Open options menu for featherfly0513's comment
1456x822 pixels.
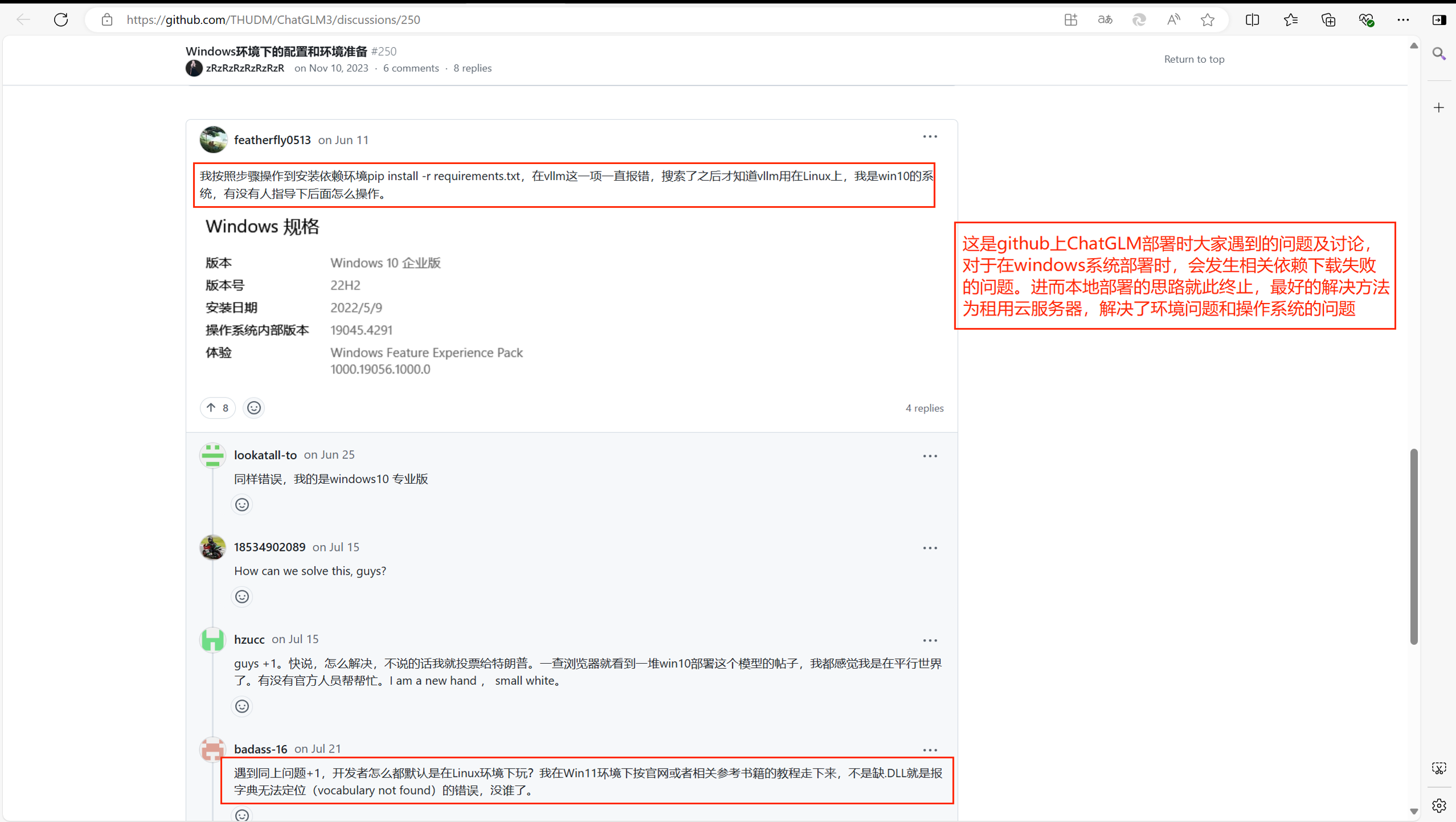click(930, 137)
